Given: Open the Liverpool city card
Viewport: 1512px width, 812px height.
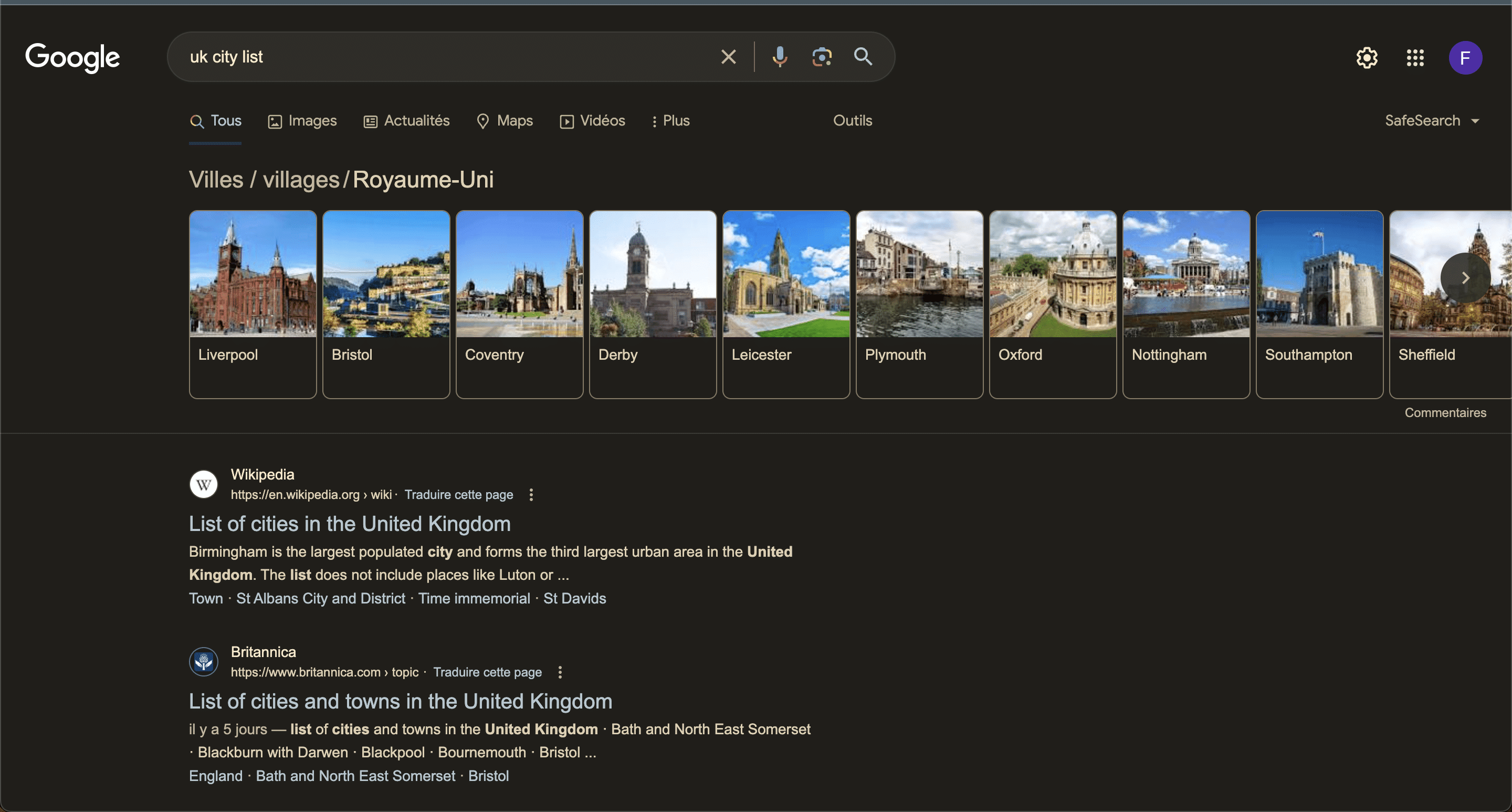Looking at the screenshot, I should coord(253,304).
